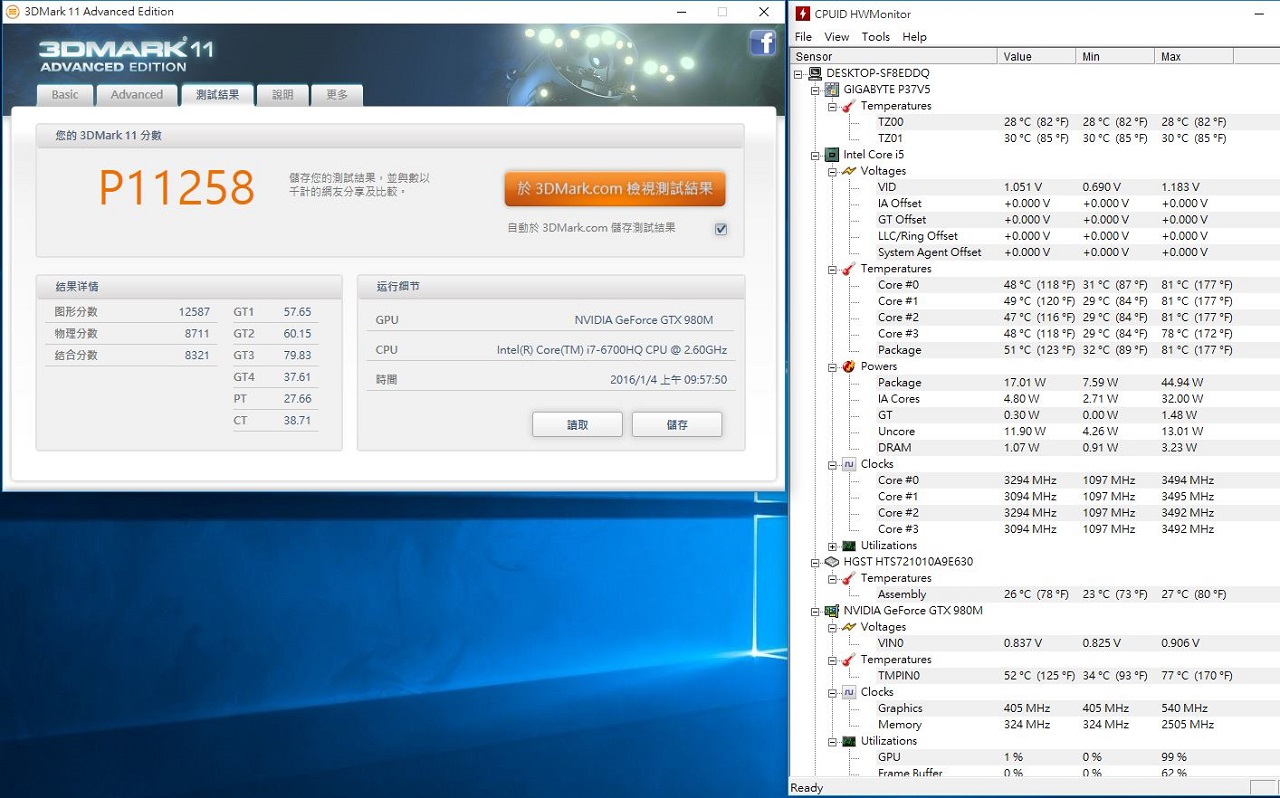Toggle the auto-save results to 3DMark.com checkbox
The height and width of the screenshot is (798, 1280).
[x=721, y=229]
